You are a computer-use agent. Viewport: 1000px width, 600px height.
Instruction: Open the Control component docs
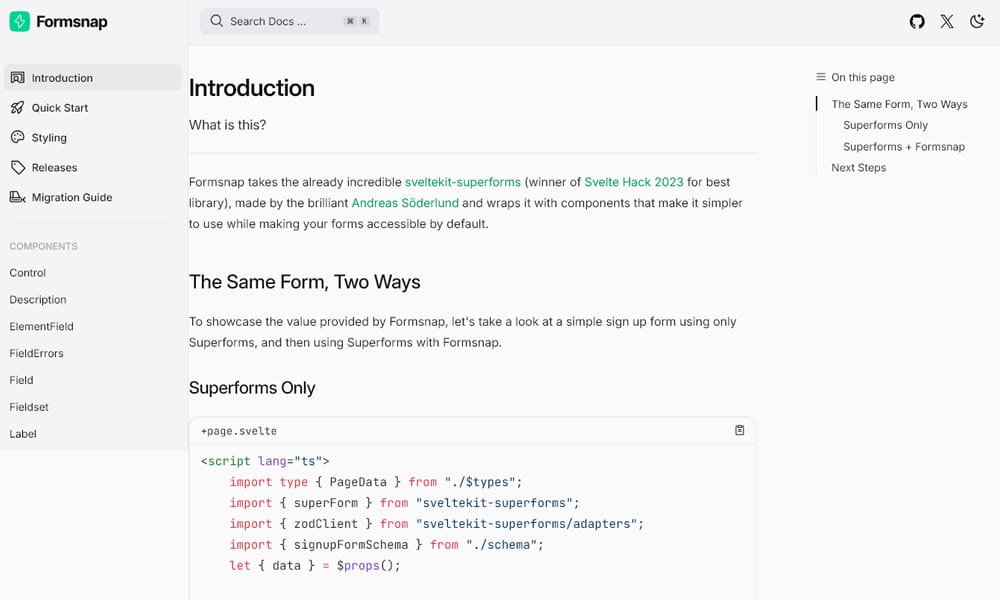(27, 272)
